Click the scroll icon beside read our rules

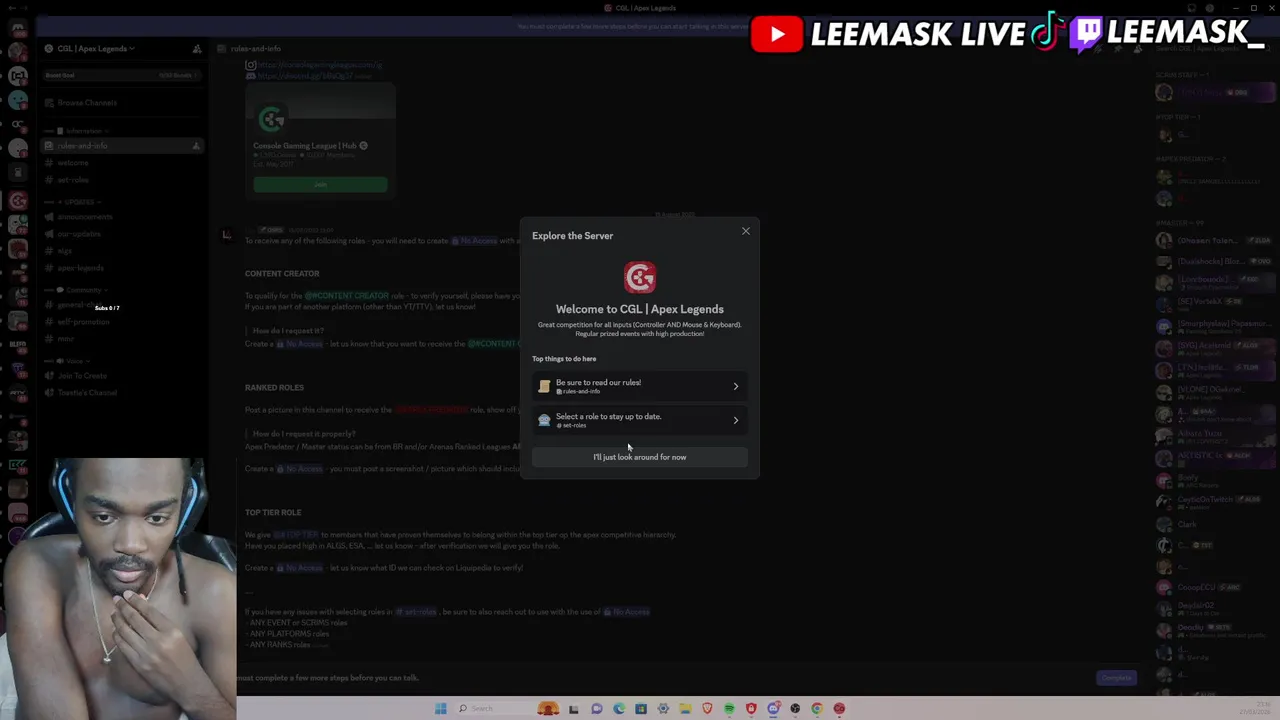[x=544, y=386]
